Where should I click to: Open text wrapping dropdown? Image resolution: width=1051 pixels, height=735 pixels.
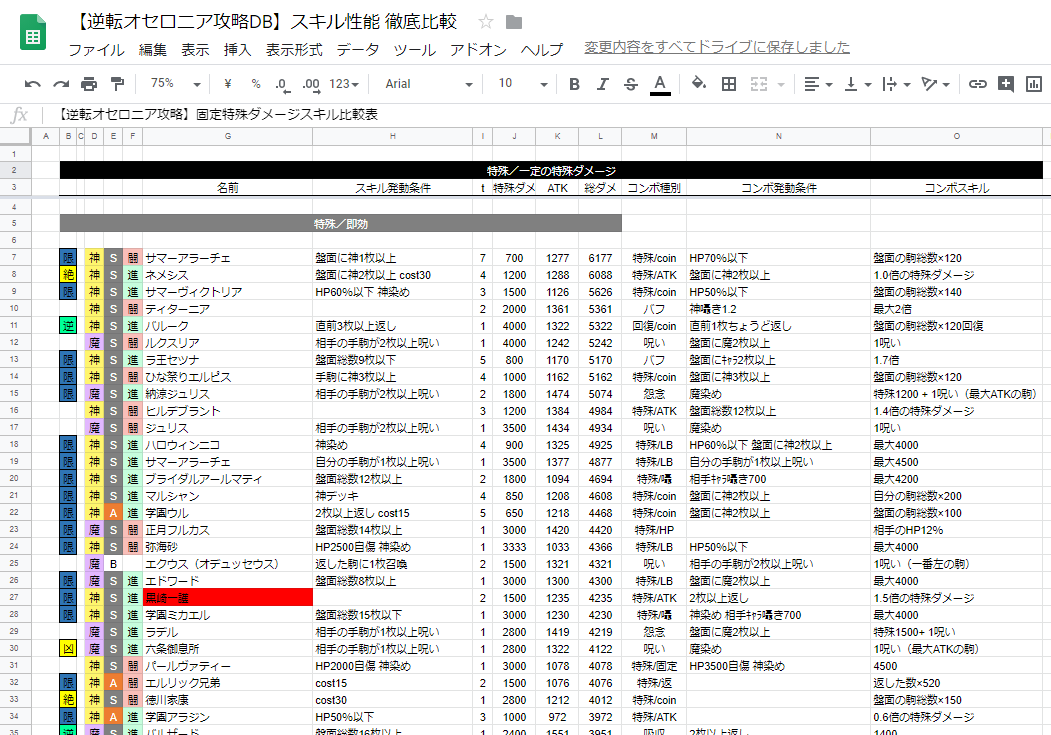click(x=896, y=84)
